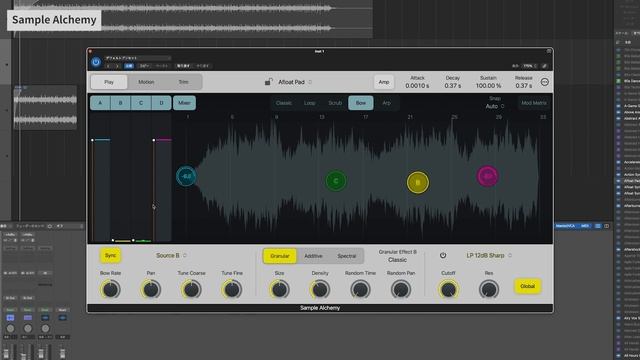Open the Source B dropdown
640x360 pixels.
171,256
